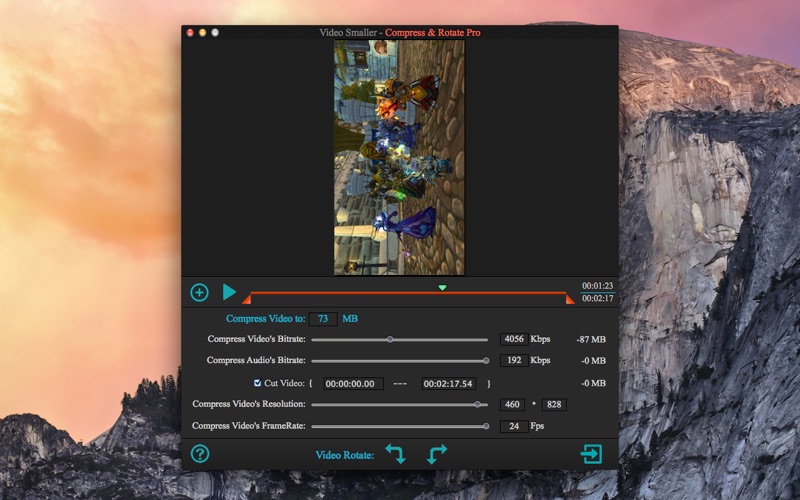Rotate video counterclockwise with left arrow
800x500 pixels.
[x=395, y=454]
